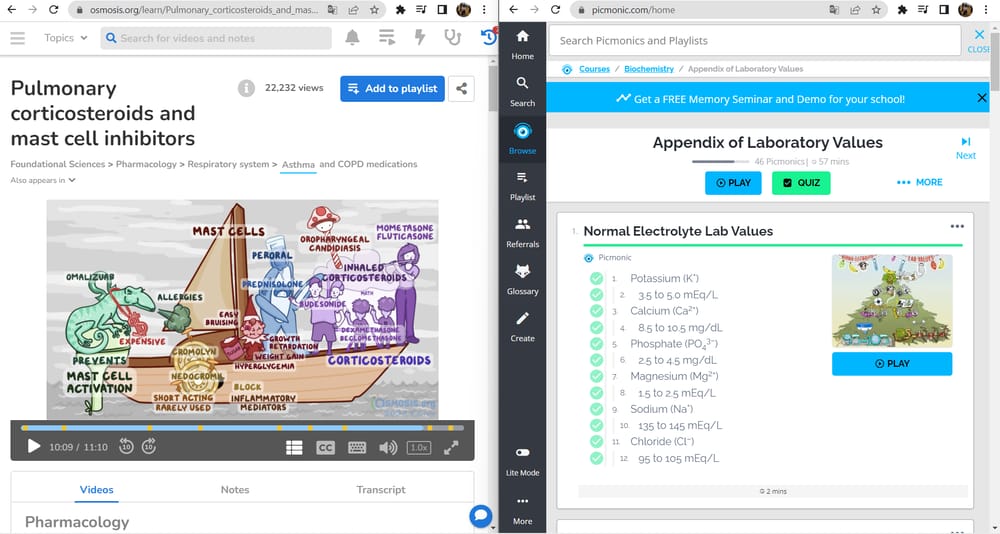Open Osmosis playlist queue icon
Image resolution: width=1000 pixels, height=534 pixels.
tap(386, 38)
